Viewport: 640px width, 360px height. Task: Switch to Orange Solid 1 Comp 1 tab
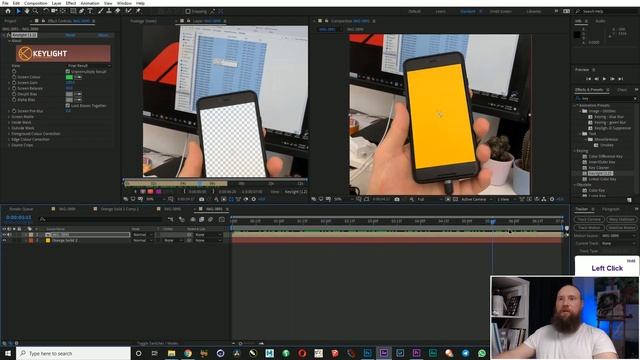pos(120,209)
